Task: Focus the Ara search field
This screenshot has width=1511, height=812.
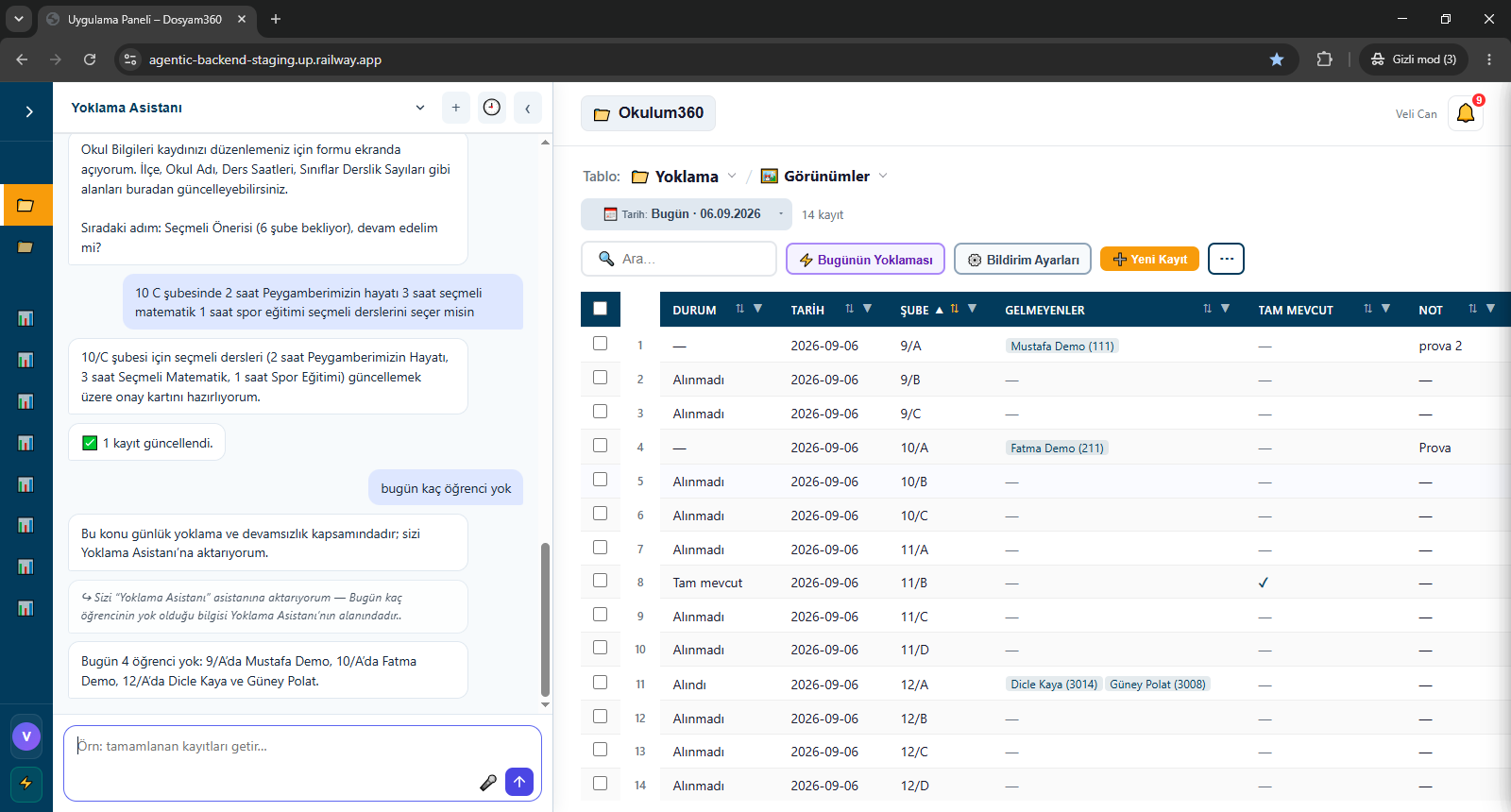Action: pyautogui.click(x=679, y=259)
